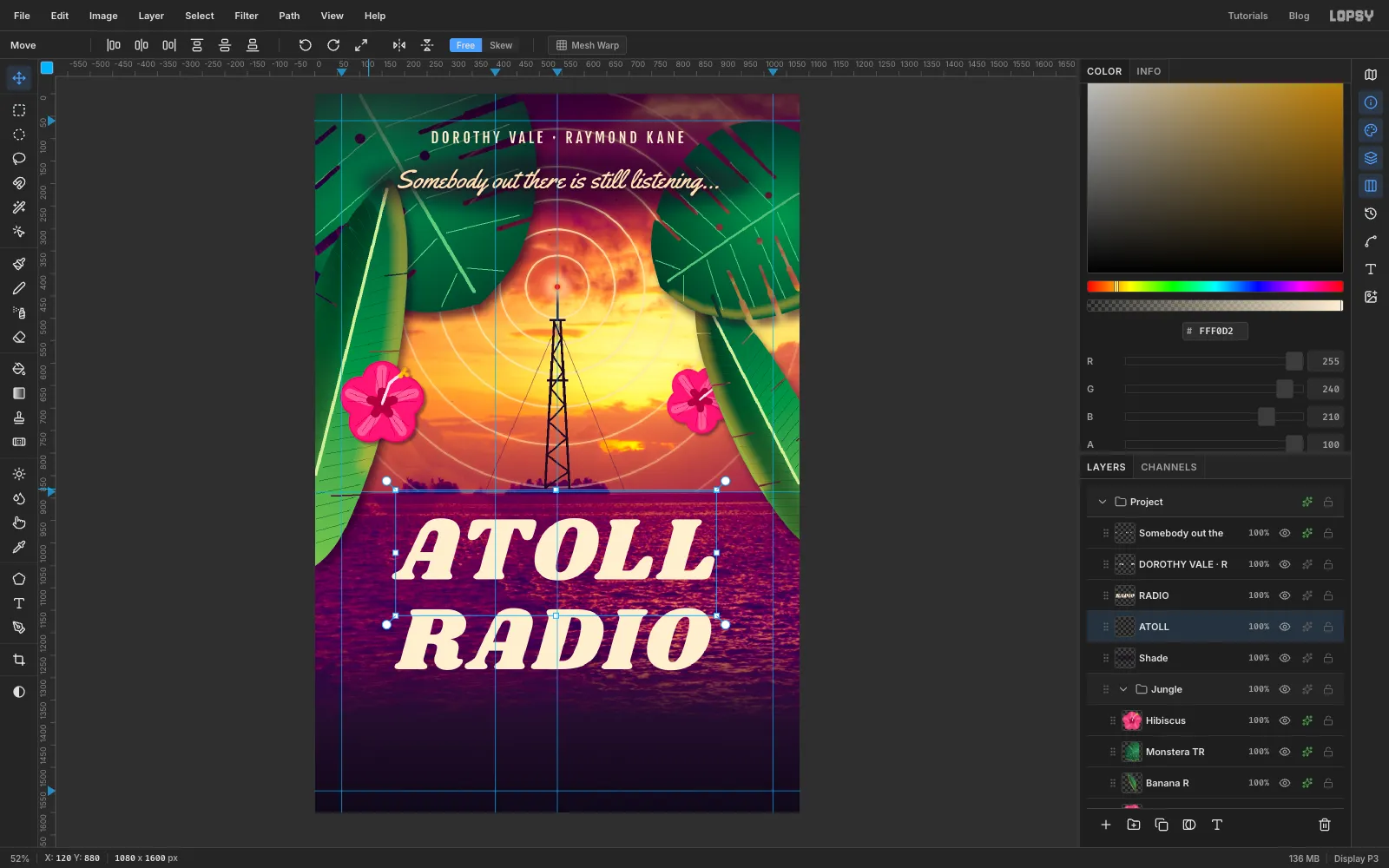Choose the paint bucket fill tool
The height and width of the screenshot is (868, 1389).
click(19, 369)
